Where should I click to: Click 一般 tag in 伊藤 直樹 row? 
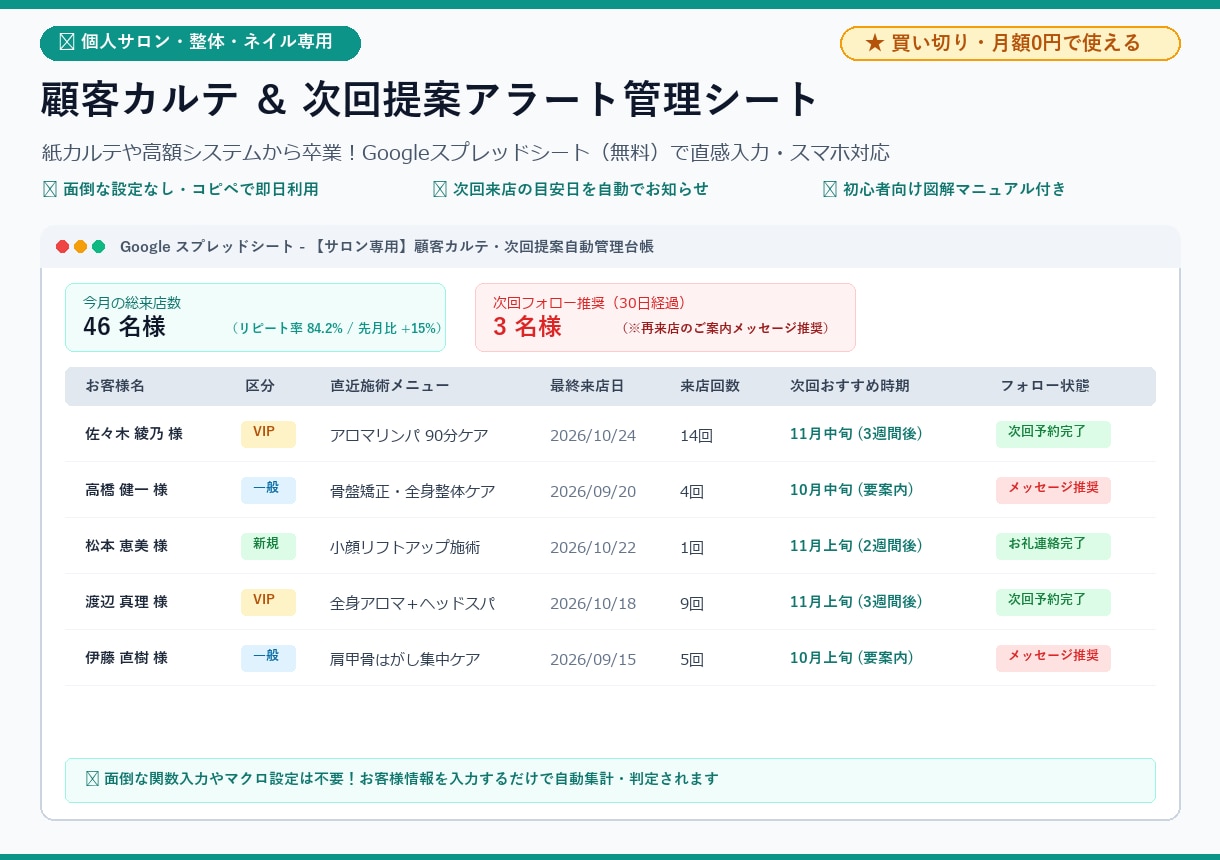pos(268,658)
